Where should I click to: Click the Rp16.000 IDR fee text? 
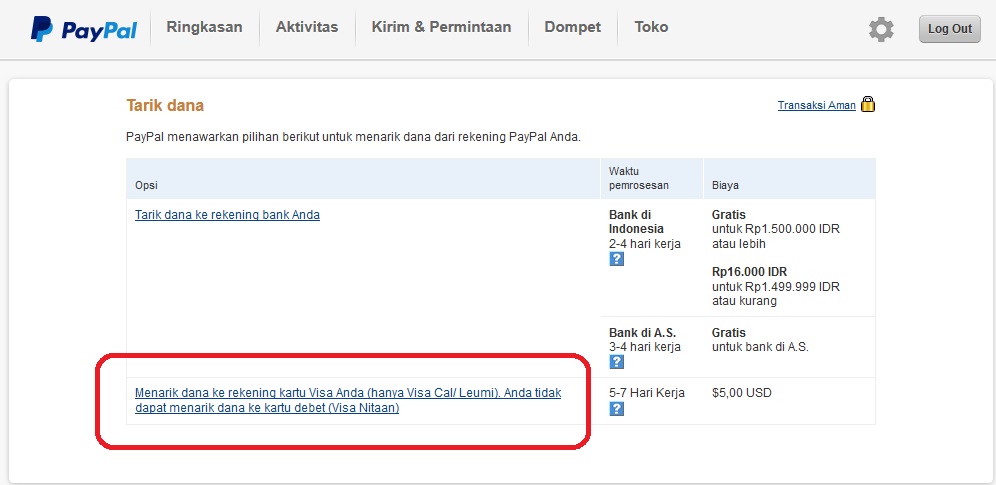(750, 272)
